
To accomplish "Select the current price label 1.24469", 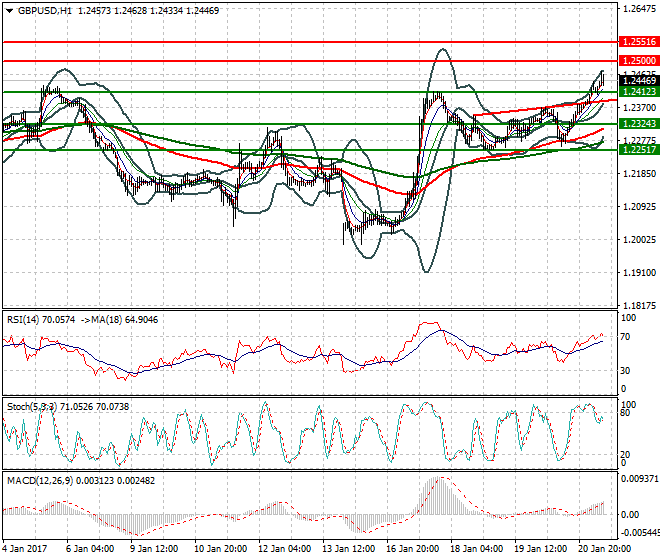I will point(639,80).
